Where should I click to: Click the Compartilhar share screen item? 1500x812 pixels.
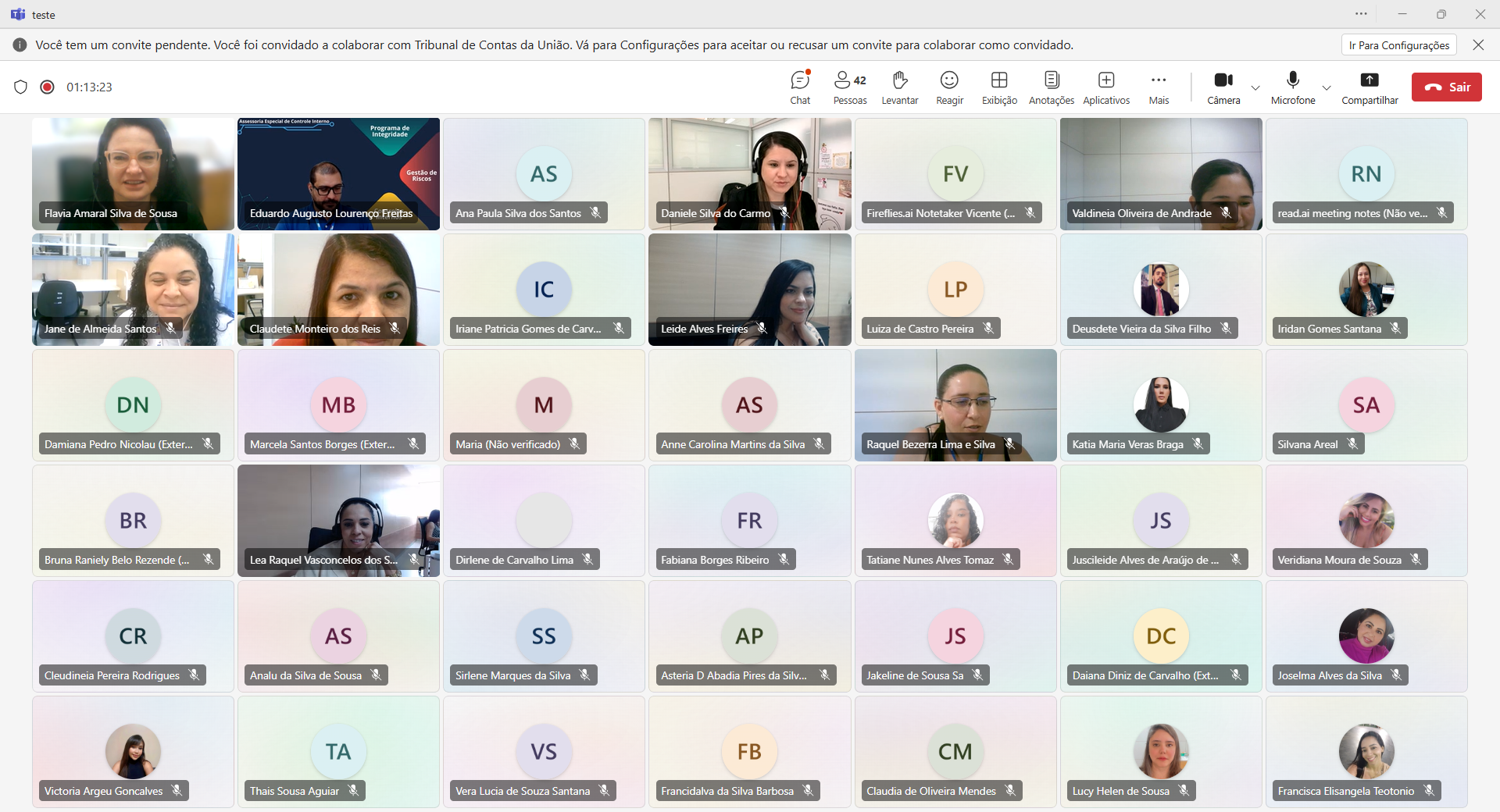[1370, 87]
